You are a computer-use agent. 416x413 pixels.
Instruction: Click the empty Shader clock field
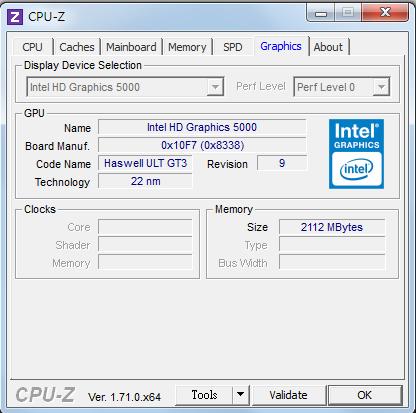[x=145, y=245]
